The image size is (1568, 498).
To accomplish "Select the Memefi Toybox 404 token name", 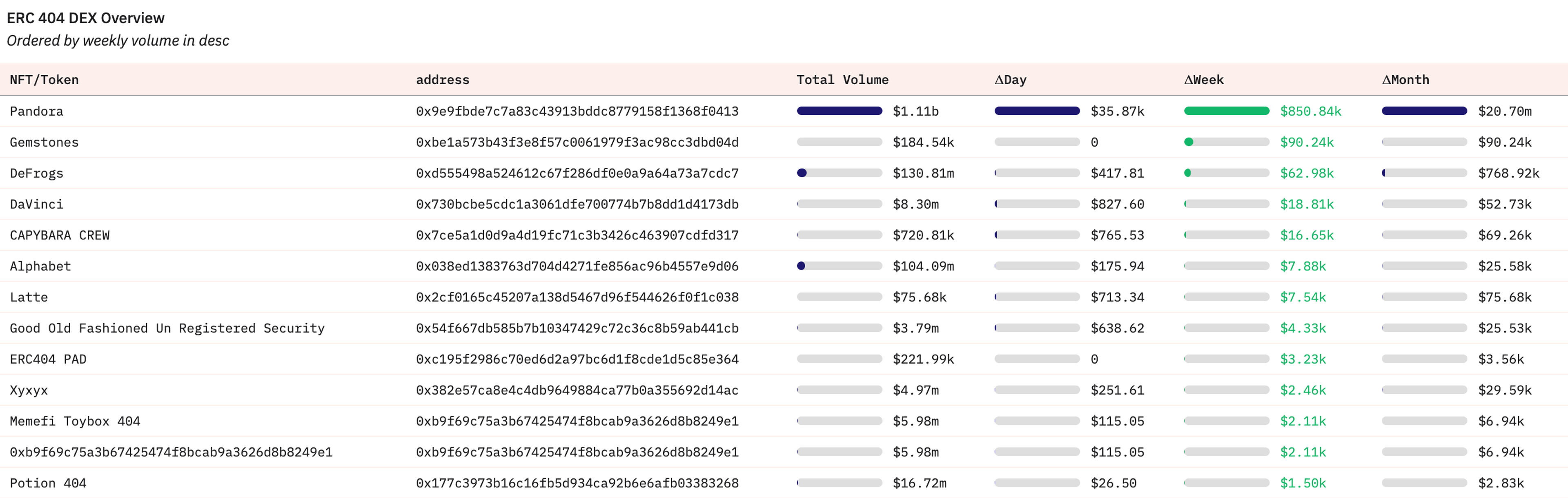I will click(x=75, y=421).
